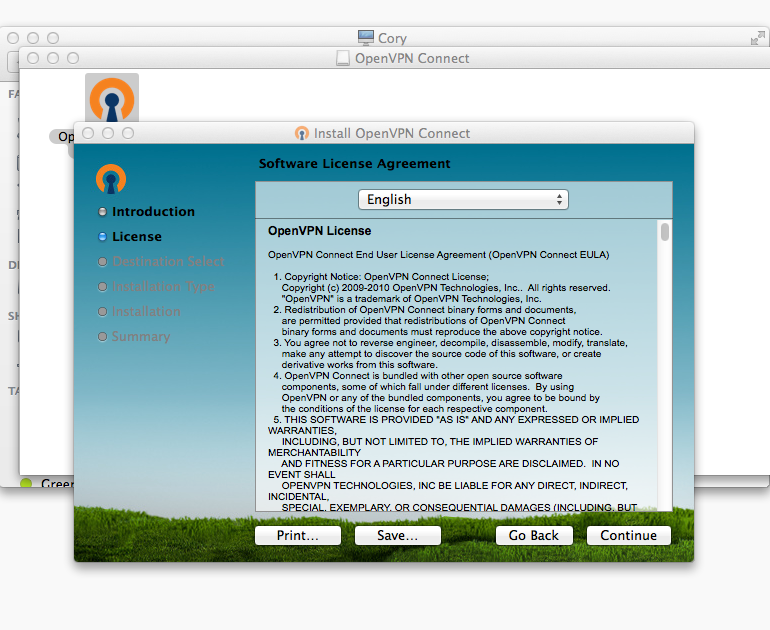Click the Summary step label
The height and width of the screenshot is (630, 770).
pos(140,336)
